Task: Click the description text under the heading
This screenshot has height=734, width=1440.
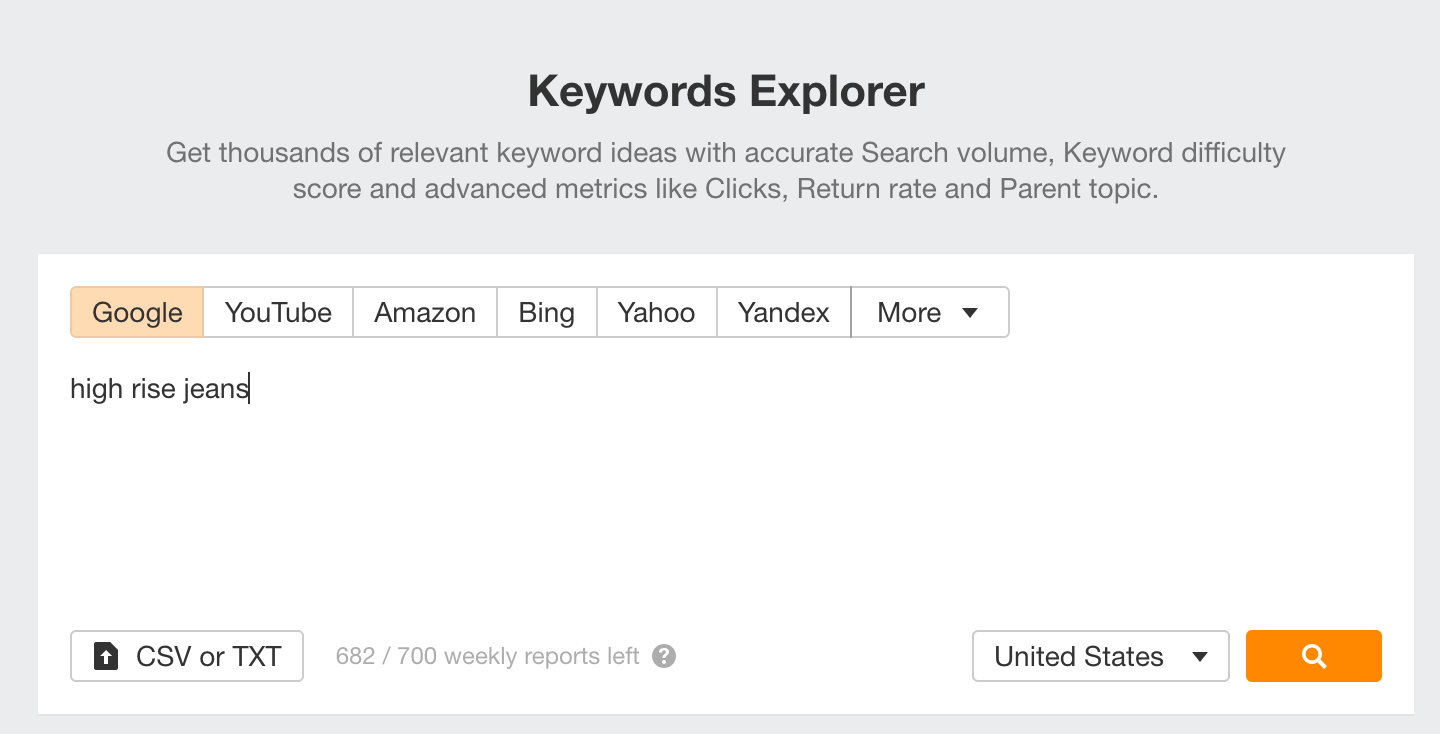Action: 726,171
